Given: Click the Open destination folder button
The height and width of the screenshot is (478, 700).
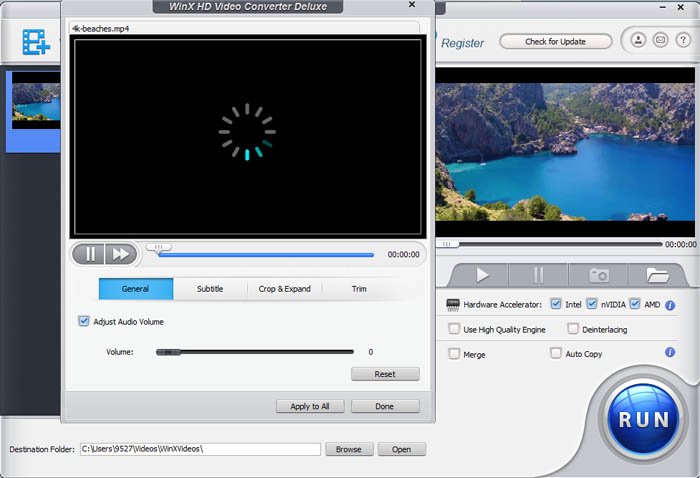Looking at the screenshot, I should coord(401,449).
